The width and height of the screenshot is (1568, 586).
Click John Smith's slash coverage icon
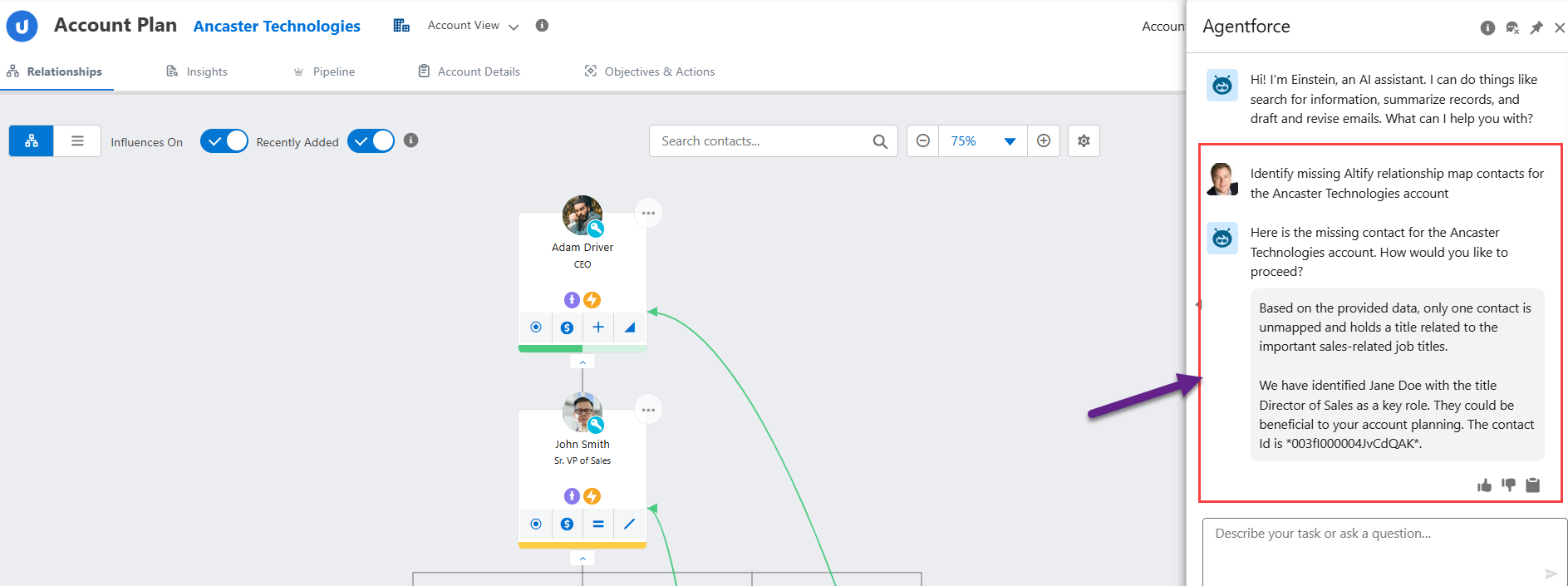pyautogui.click(x=630, y=524)
